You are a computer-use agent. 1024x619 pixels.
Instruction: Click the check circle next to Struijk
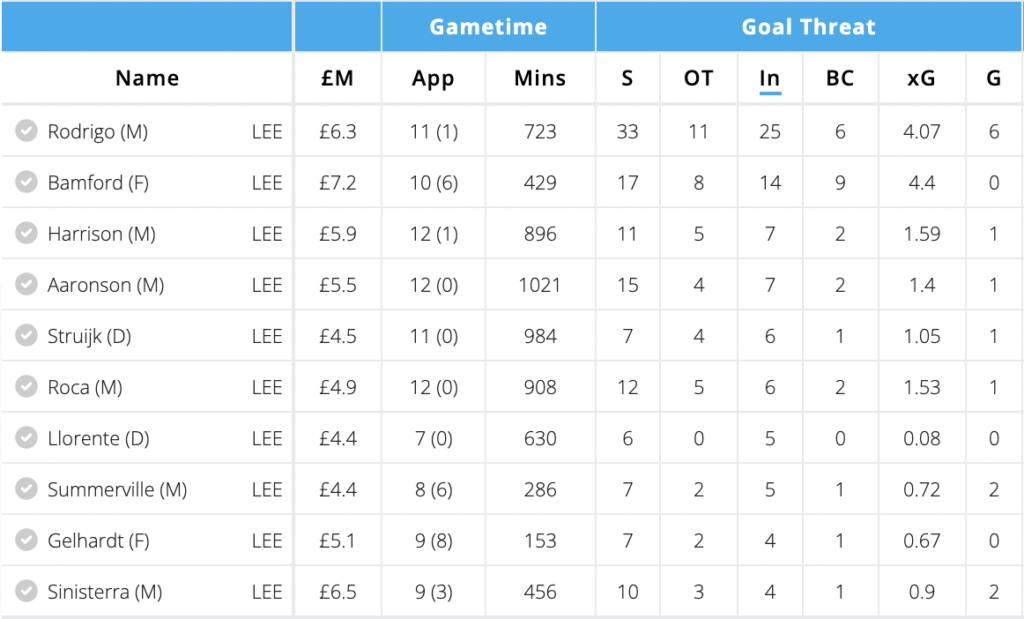(26, 336)
